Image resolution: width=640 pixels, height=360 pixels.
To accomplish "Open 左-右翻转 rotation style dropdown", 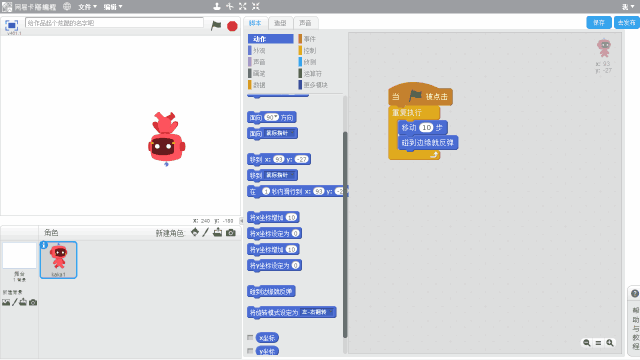I will [x=317, y=312].
